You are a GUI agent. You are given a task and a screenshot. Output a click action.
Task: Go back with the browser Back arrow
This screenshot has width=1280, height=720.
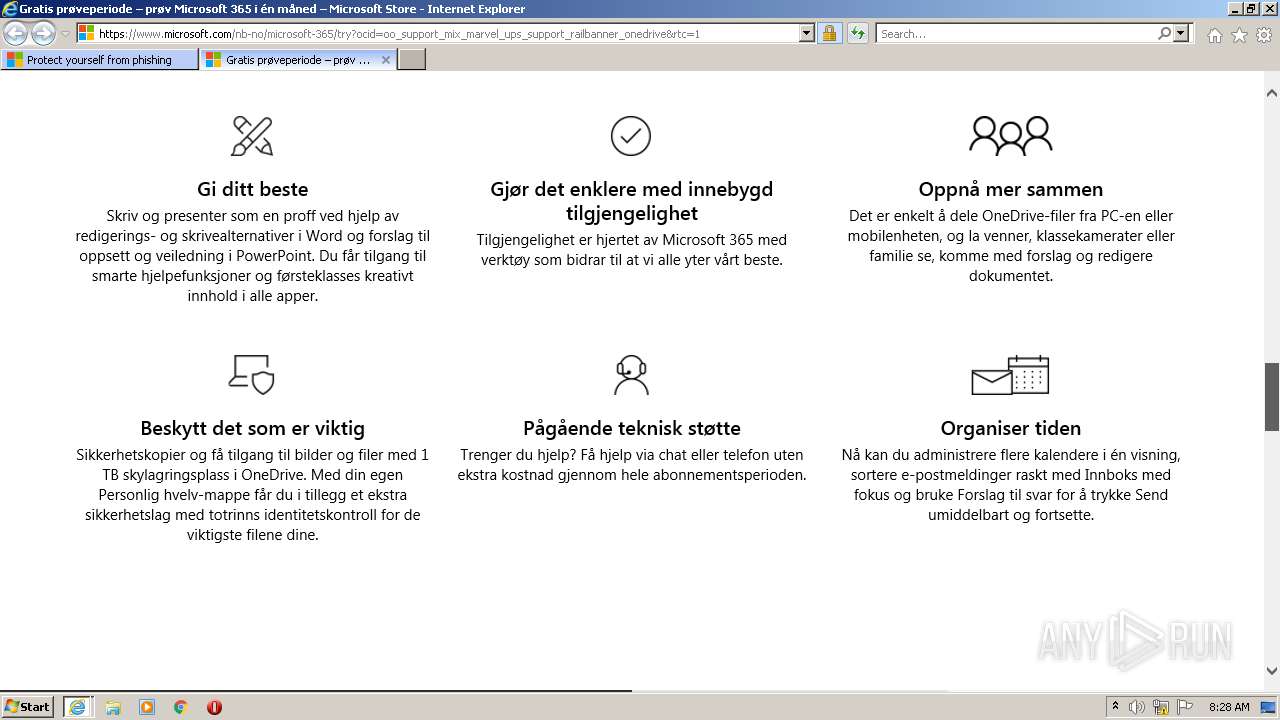tap(16, 34)
